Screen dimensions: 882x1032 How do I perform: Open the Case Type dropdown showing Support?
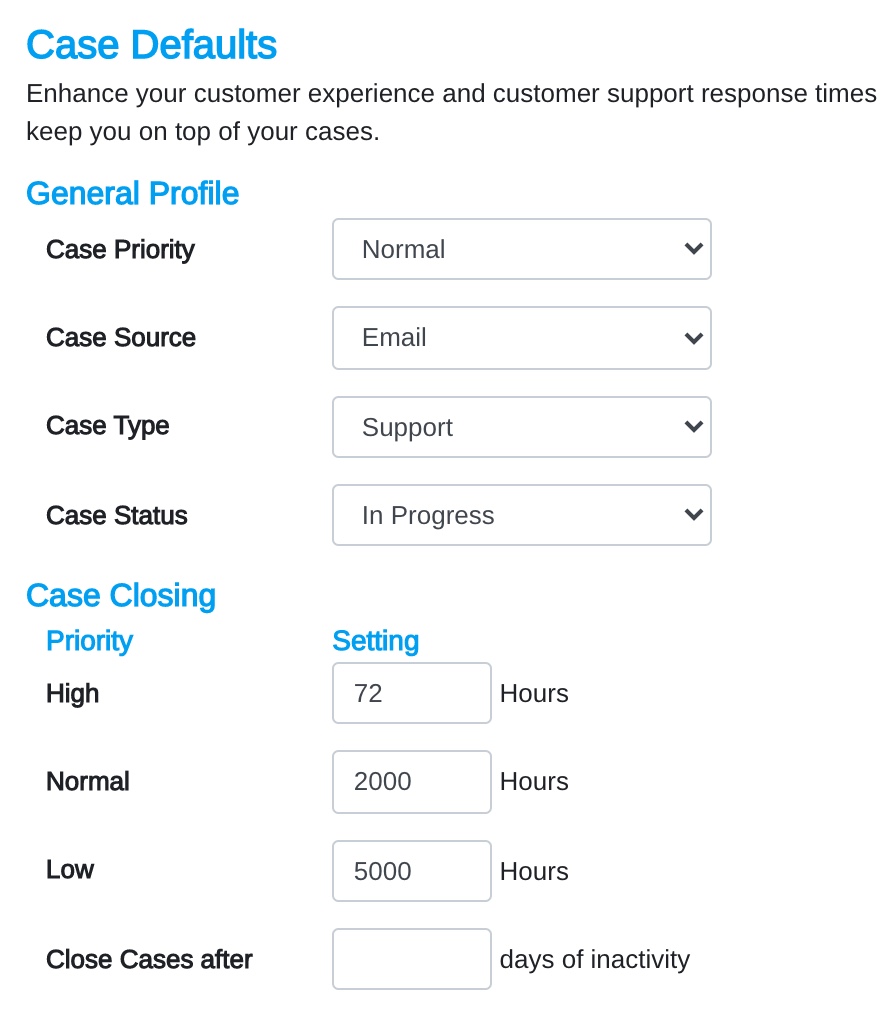click(521, 426)
